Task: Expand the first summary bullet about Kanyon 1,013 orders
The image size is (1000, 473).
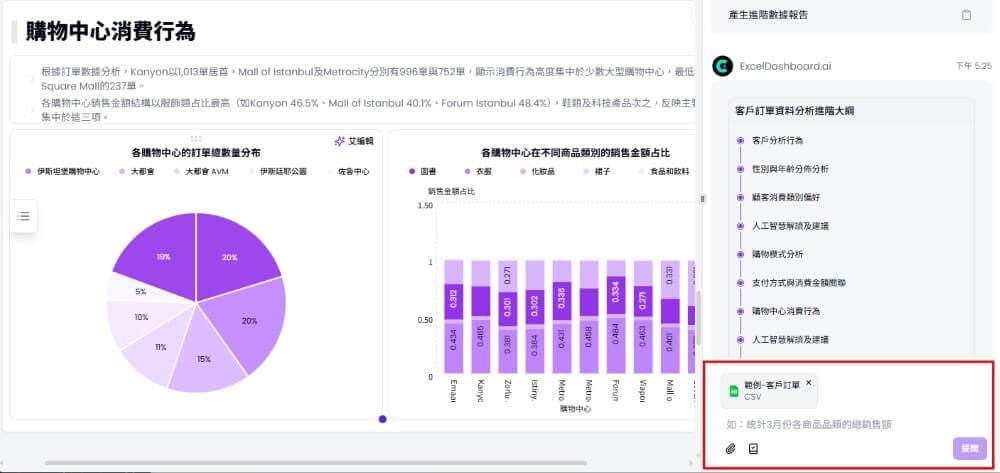Action: pyautogui.click(x=32, y=78)
